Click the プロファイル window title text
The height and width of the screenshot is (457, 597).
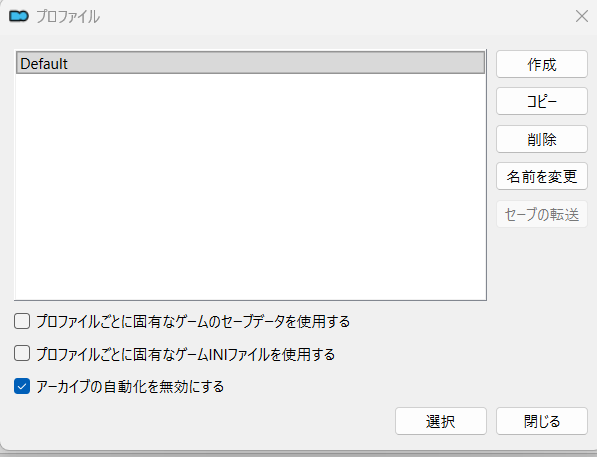[68, 17]
